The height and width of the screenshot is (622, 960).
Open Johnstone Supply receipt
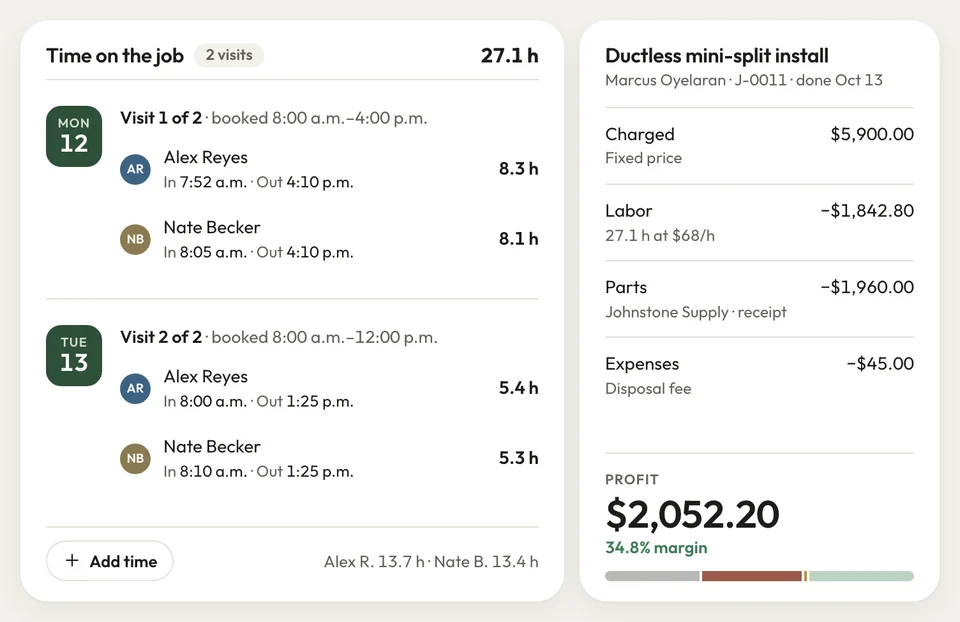(696, 312)
